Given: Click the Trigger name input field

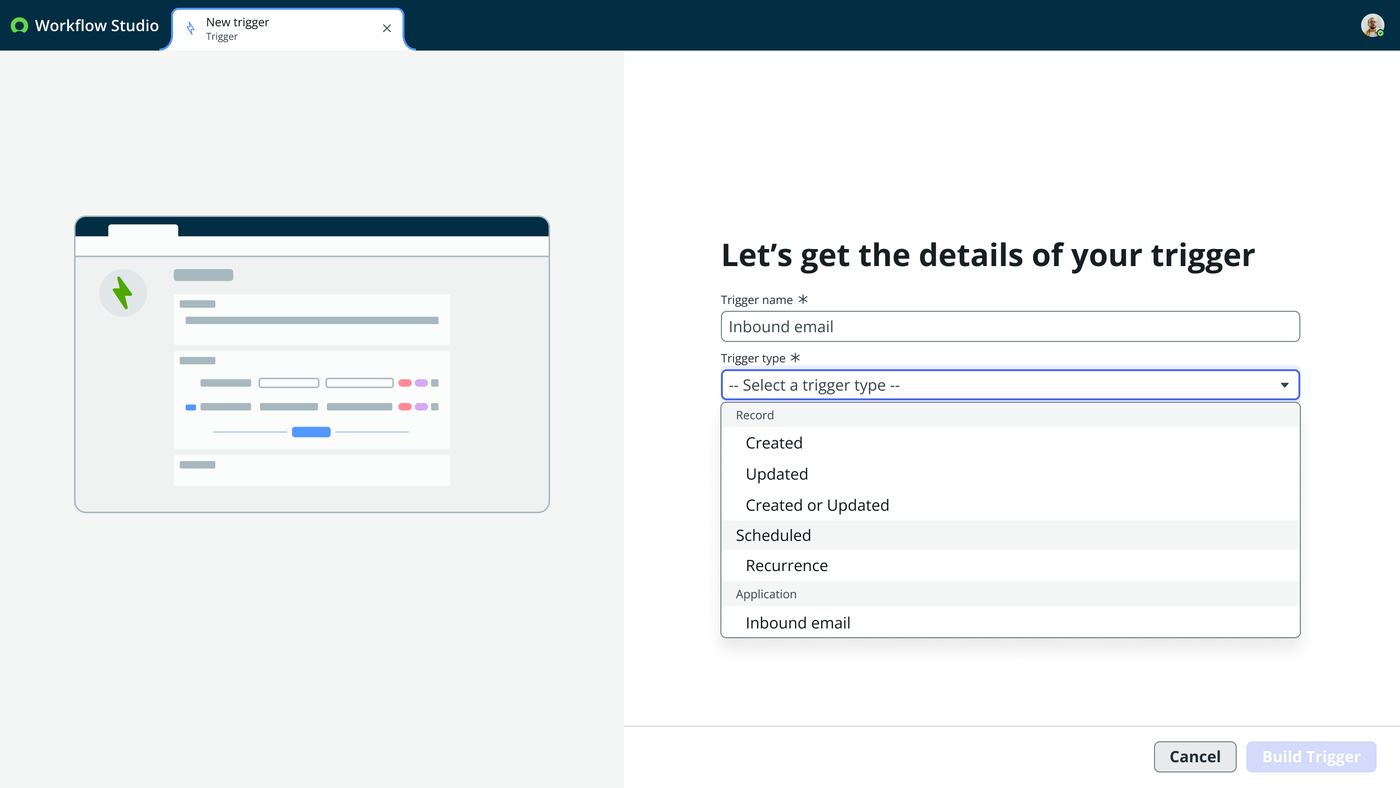Looking at the screenshot, I should click(x=1010, y=326).
